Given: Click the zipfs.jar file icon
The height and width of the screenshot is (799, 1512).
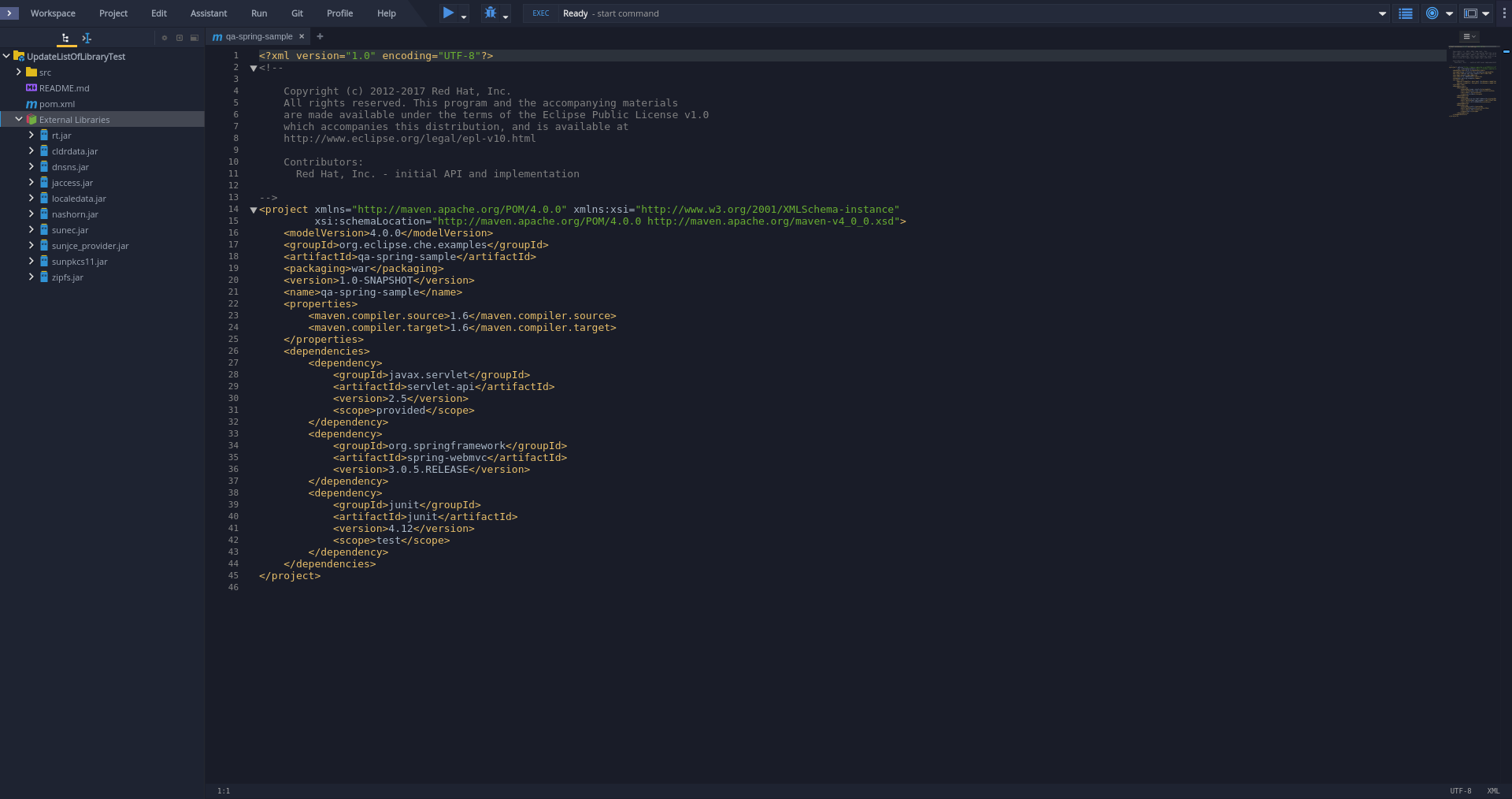Looking at the screenshot, I should tap(44, 277).
